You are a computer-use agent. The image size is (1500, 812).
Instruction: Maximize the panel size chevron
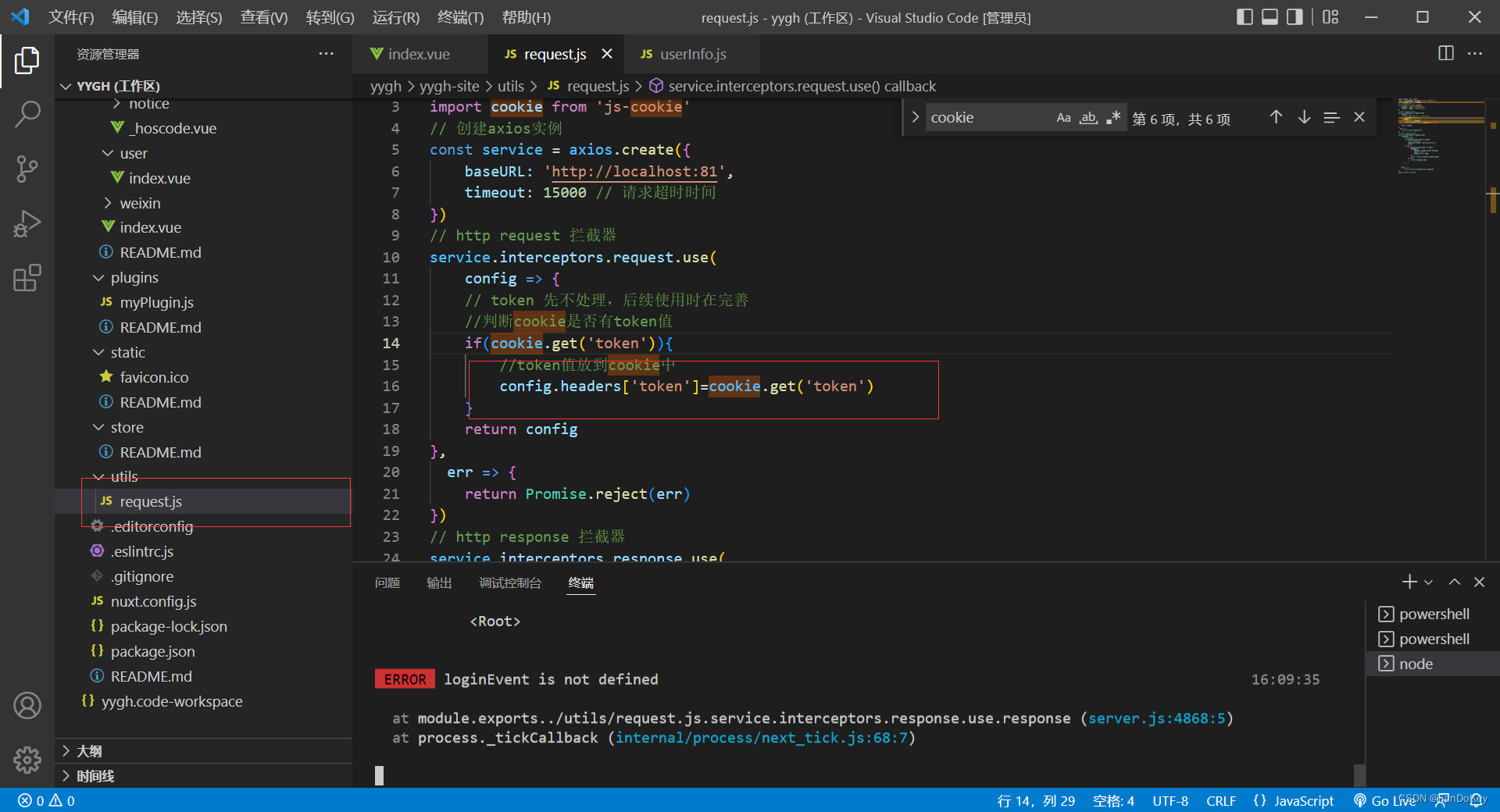point(1454,582)
